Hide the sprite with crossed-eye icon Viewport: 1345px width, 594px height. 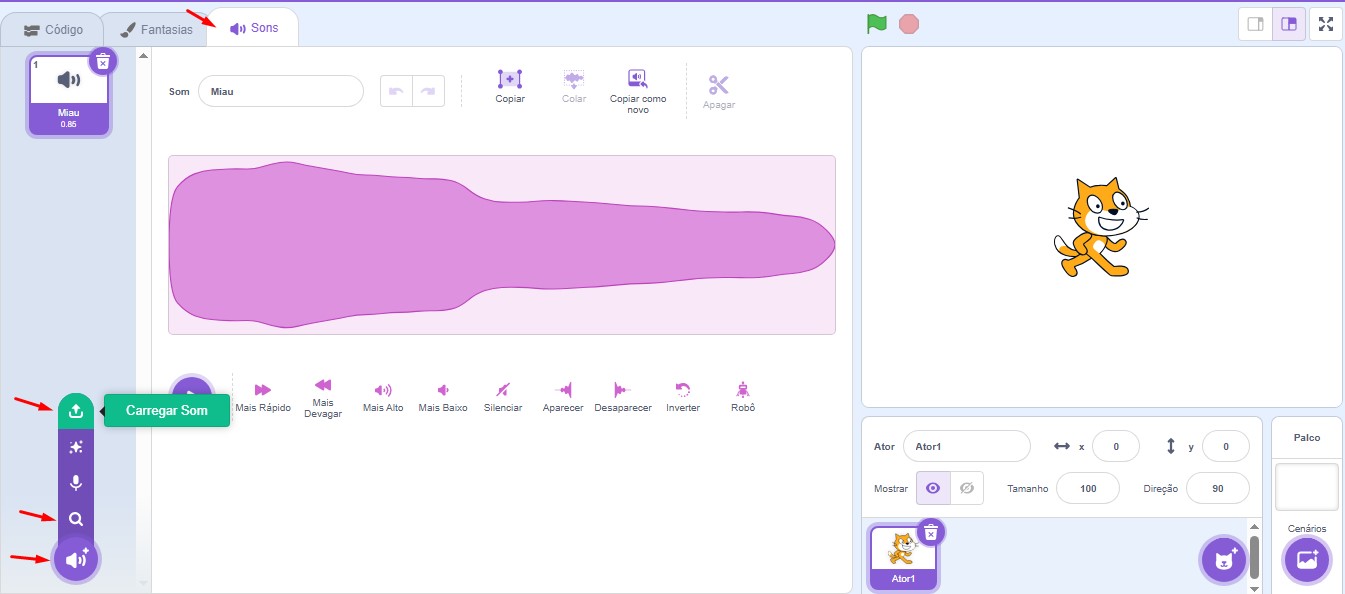click(x=966, y=488)
